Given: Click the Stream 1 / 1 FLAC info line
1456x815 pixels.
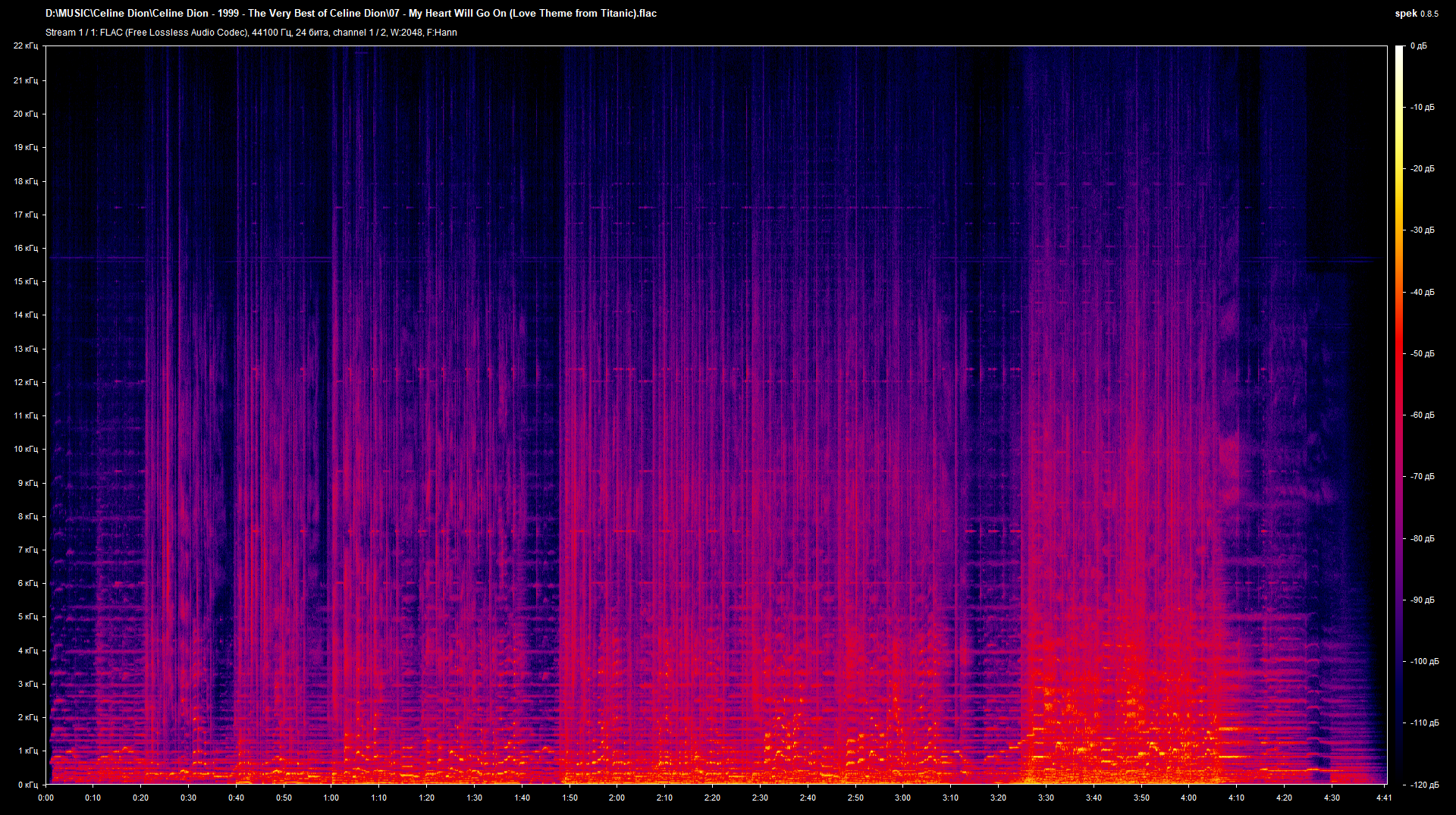Looking at the screenshot, I should pos(251,33).
